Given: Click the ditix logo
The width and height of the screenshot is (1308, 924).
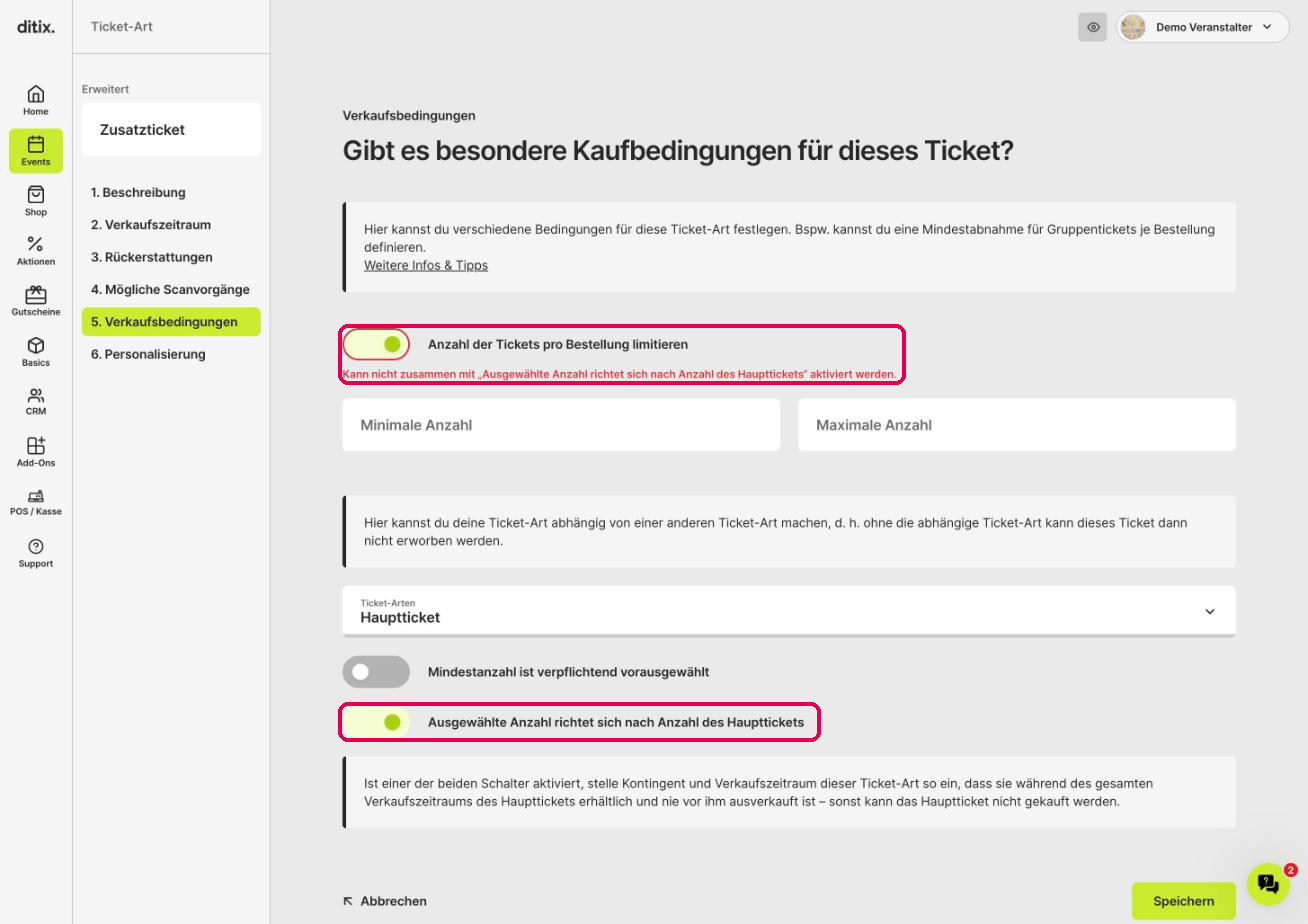Looking at the screenshot, I should tap(36, 27).
